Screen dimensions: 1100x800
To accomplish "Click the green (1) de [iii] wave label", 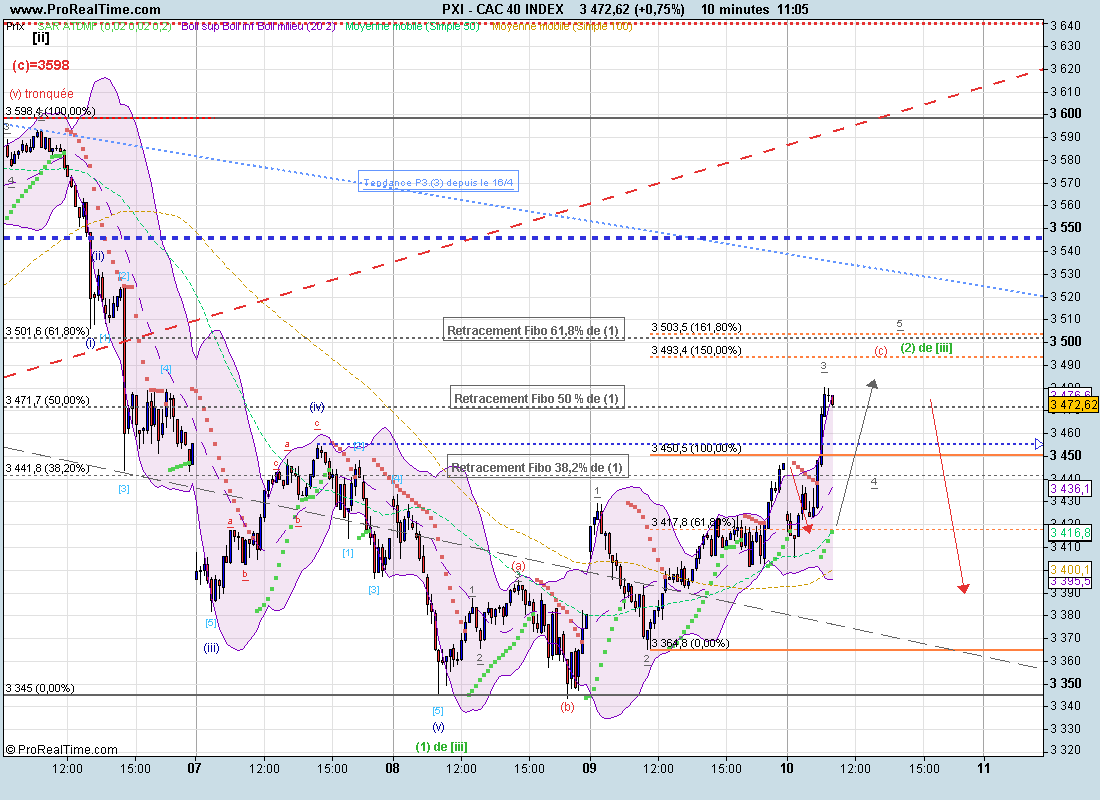I will click(441, 746).
